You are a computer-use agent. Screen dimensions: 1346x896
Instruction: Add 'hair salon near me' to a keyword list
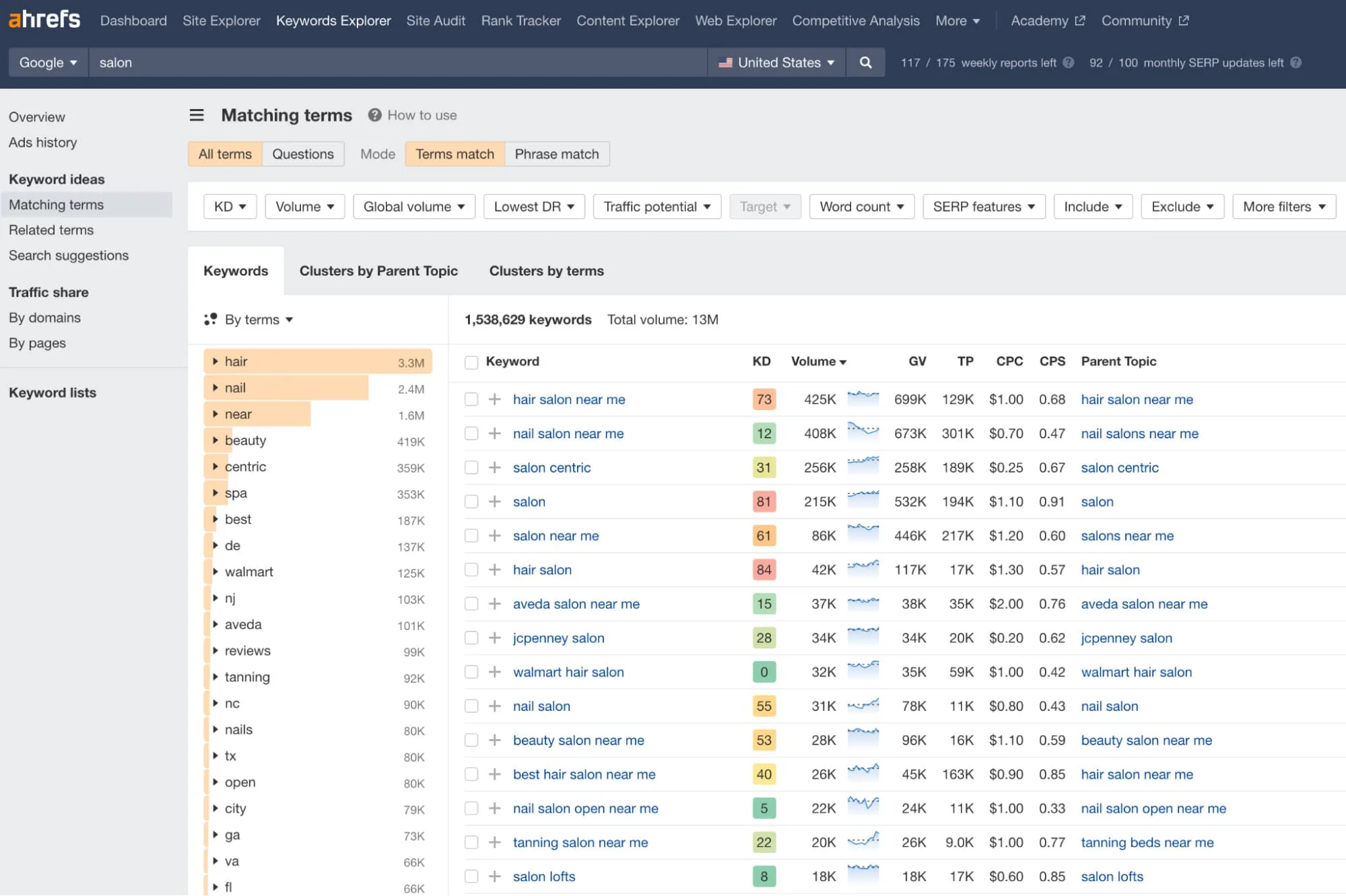(x=494, y=399)
